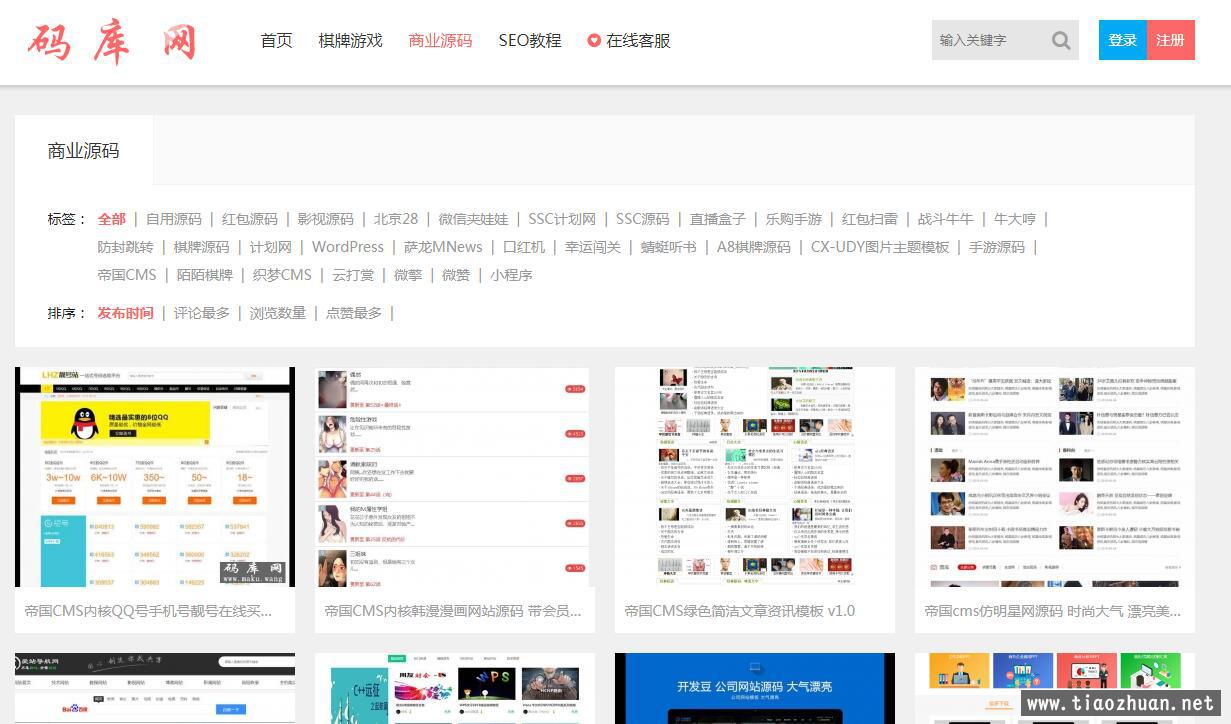Viewport: 1231px width, 724px height.
Task: Sort by 评论最多
Action: 202,313
